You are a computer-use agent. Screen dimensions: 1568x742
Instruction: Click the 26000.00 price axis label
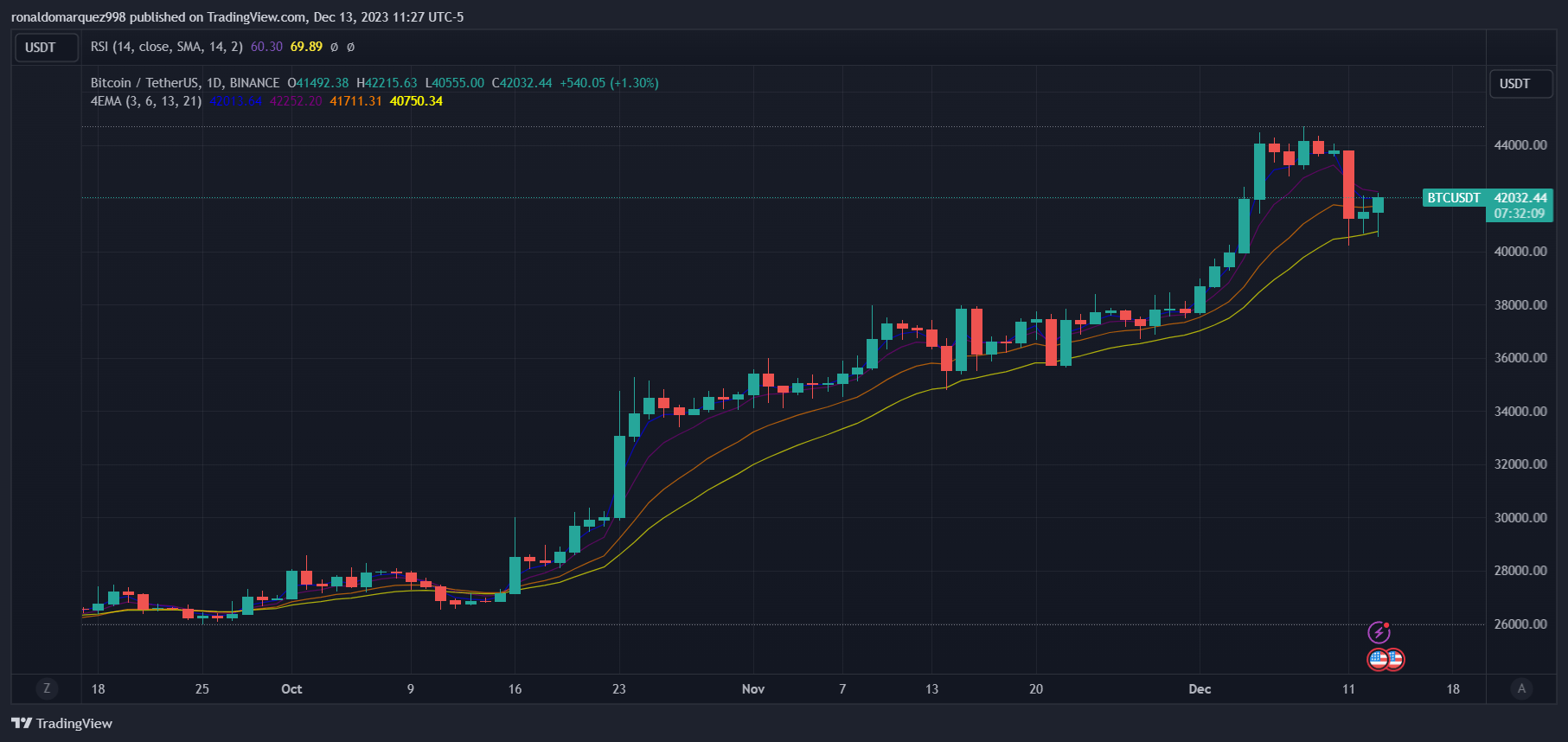coord(1520,624)
